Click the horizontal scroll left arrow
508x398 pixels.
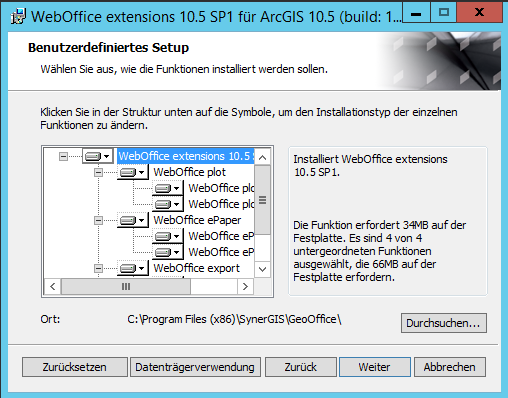53,286
